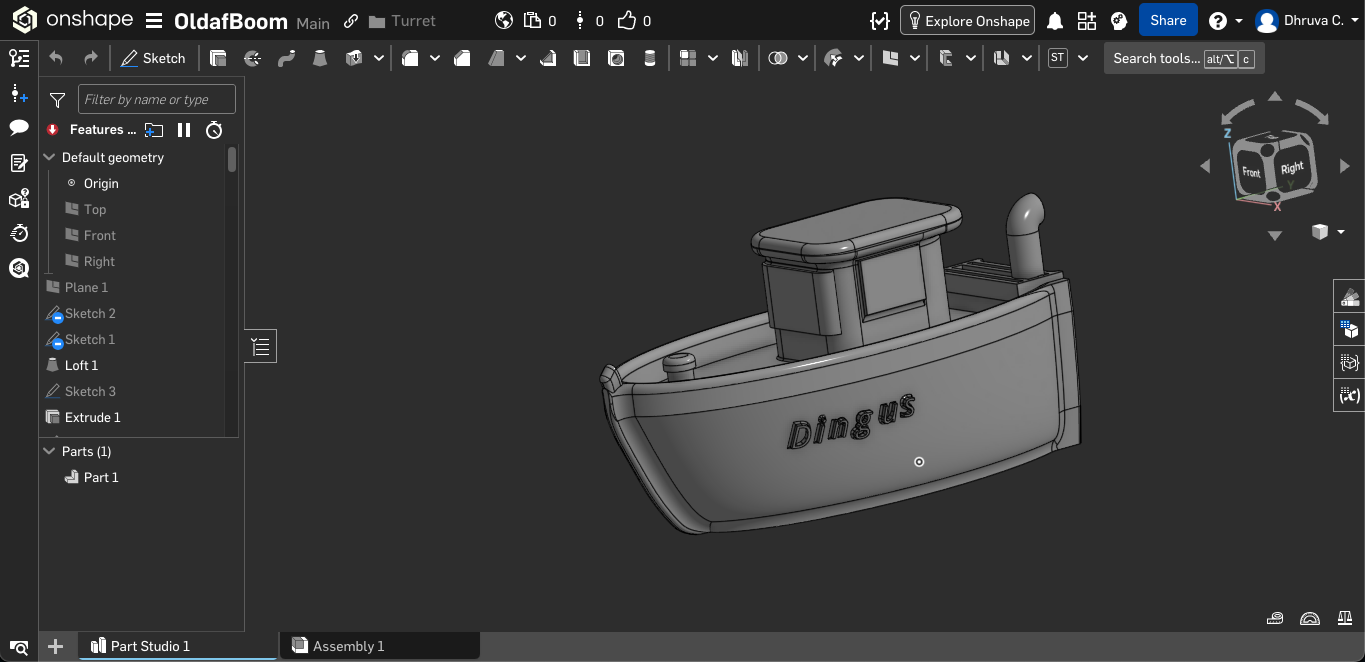The image size is (1365, 662).
Task: Open the Notifications bell
Action: pos(1054,20)
